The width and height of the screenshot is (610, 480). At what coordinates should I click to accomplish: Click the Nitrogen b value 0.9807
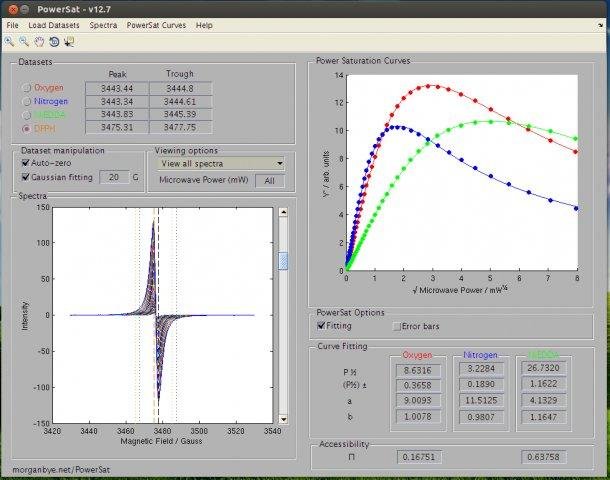(481, 417)
